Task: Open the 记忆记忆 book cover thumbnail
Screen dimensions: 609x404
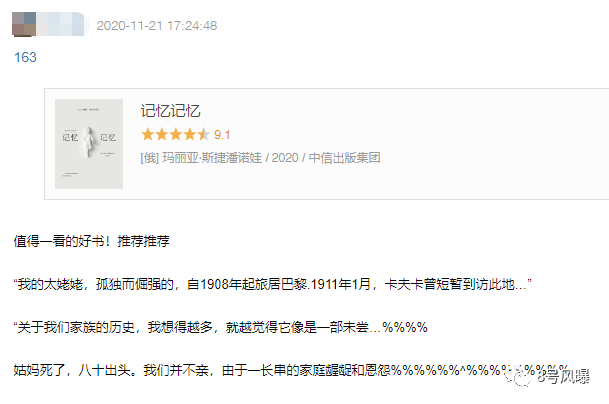Action: point(89,144)
